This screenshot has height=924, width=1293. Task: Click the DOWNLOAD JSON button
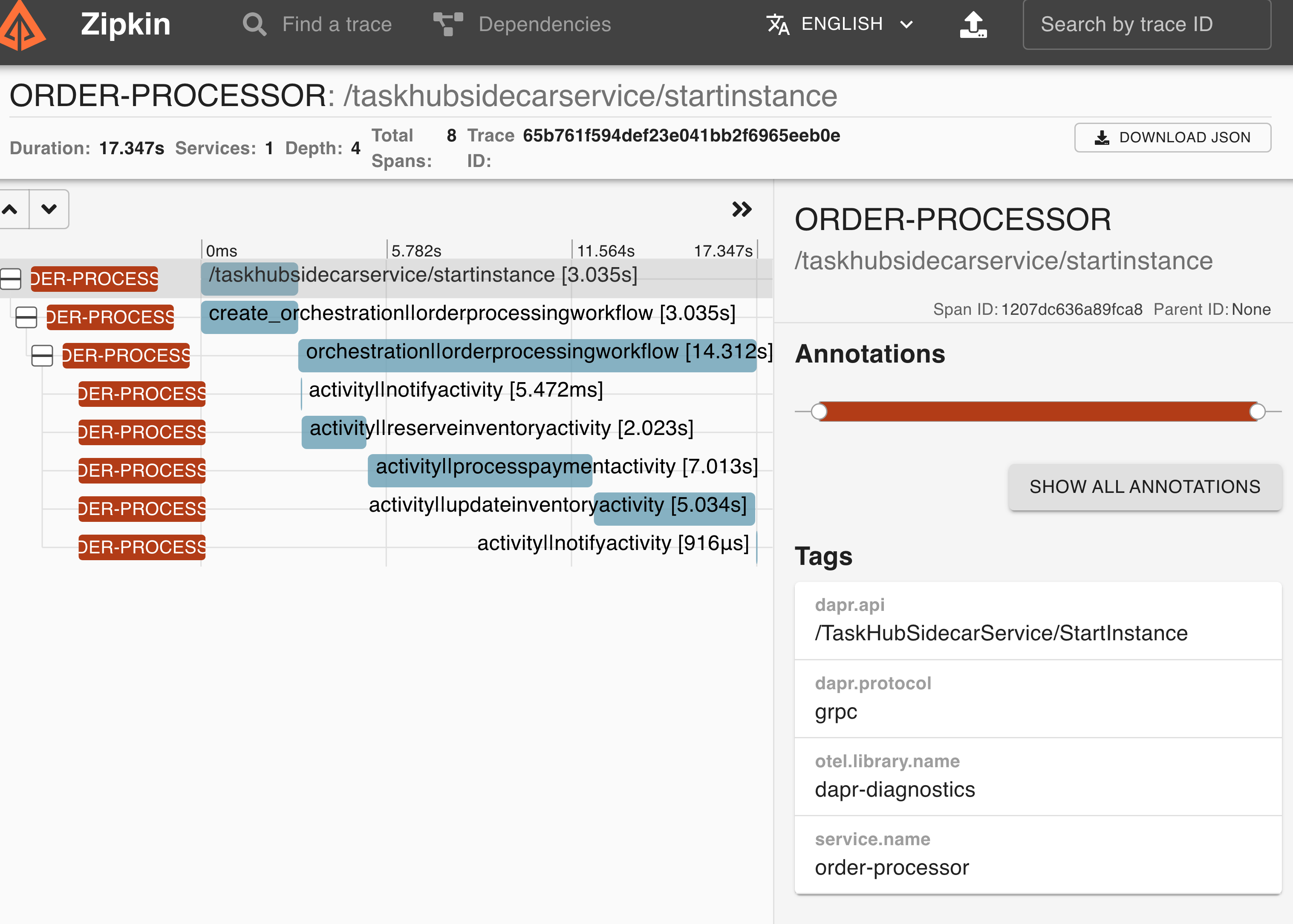[1172, 138]
